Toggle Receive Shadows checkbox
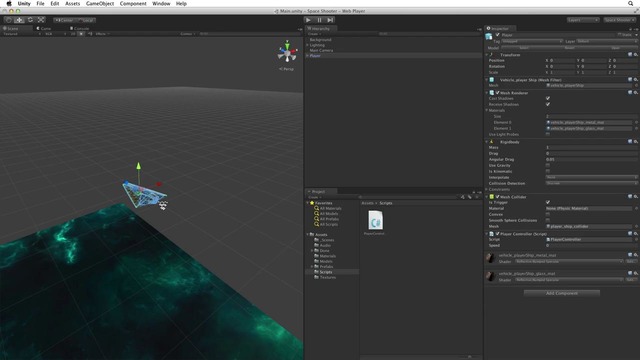This screenshot has height=360, width=640. click(x=548, y=104)
